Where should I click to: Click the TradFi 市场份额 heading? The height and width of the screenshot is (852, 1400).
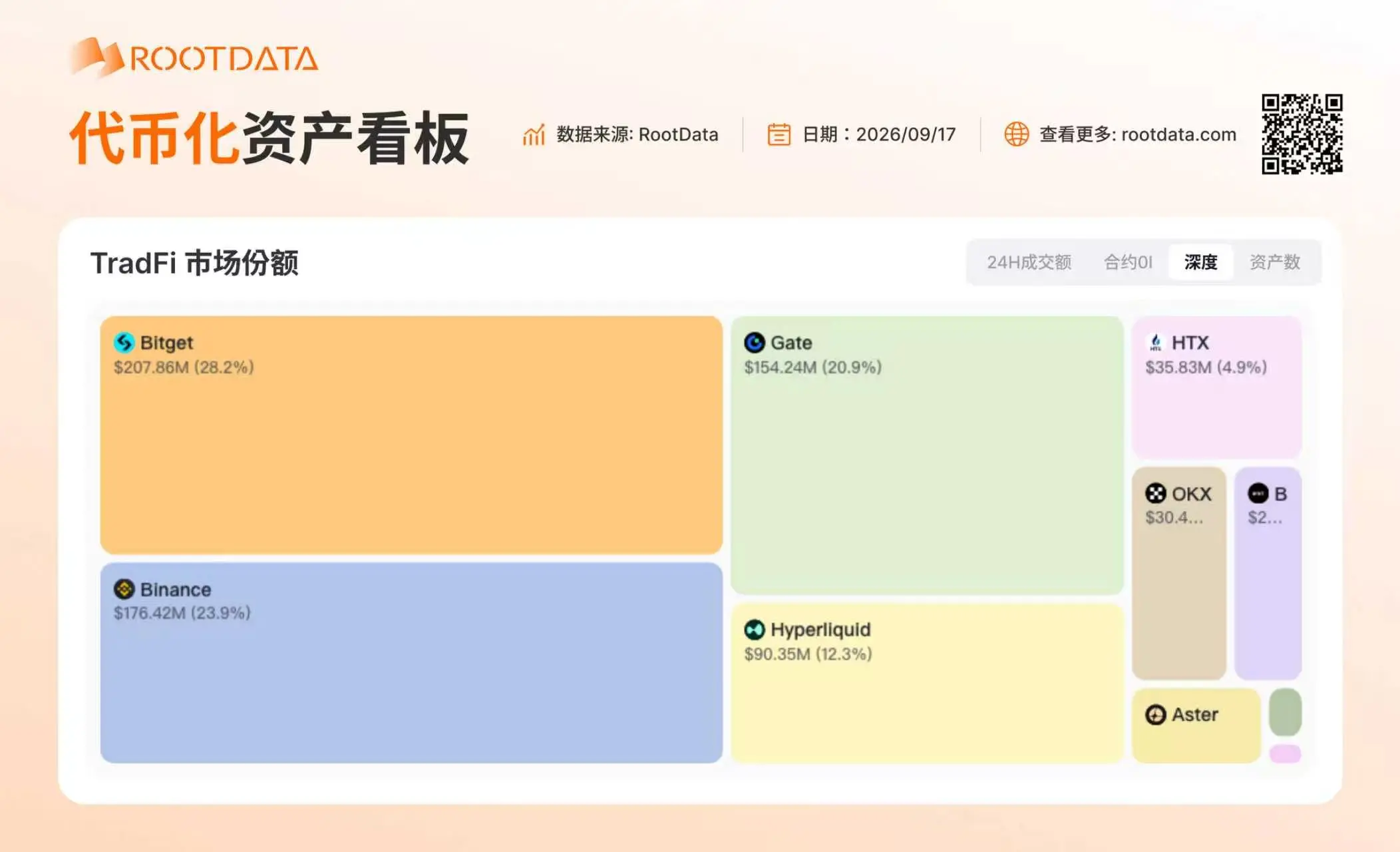pos(194,263)
